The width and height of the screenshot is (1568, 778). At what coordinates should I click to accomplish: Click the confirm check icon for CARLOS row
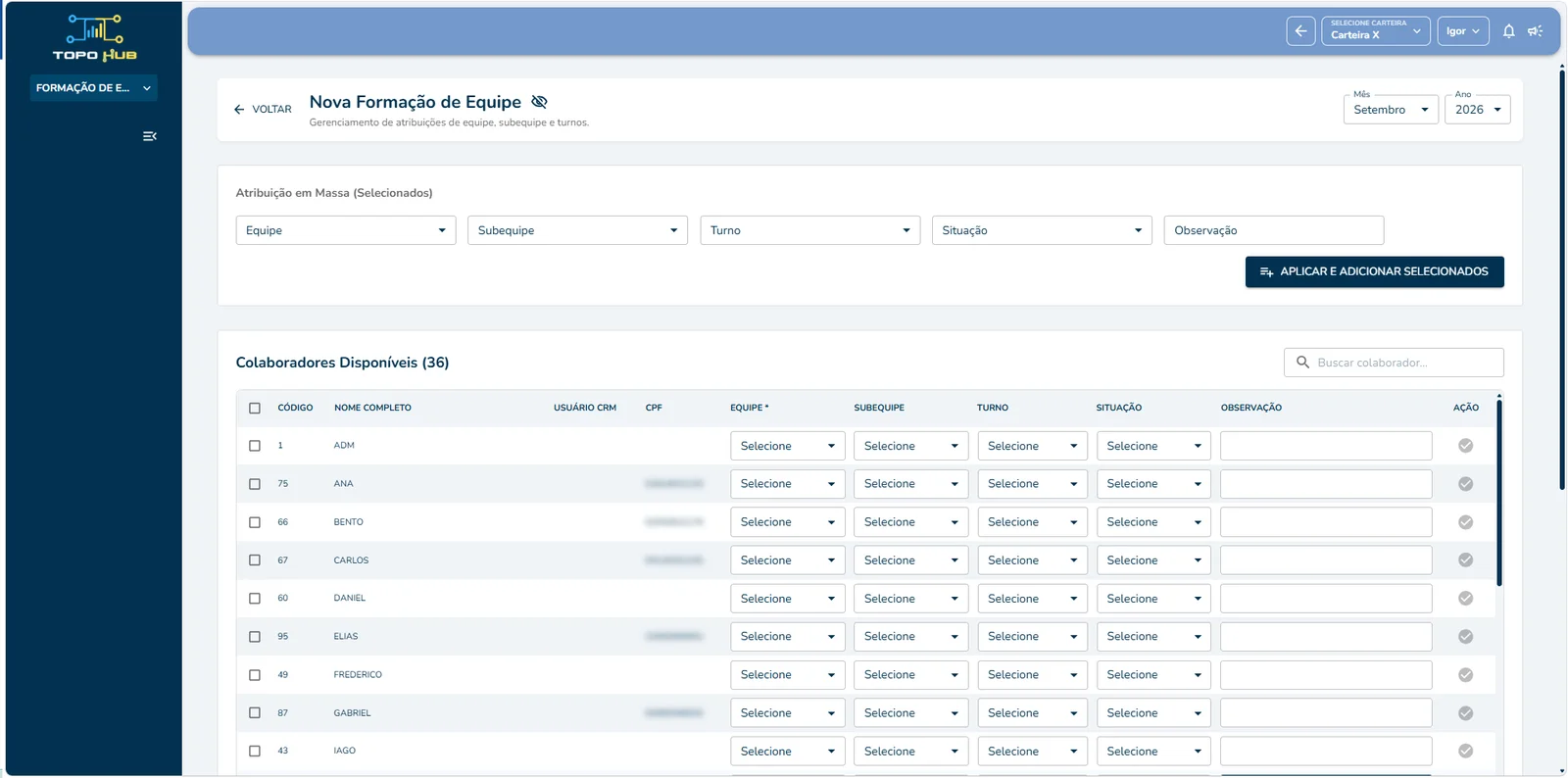[x=1465, y=560]
